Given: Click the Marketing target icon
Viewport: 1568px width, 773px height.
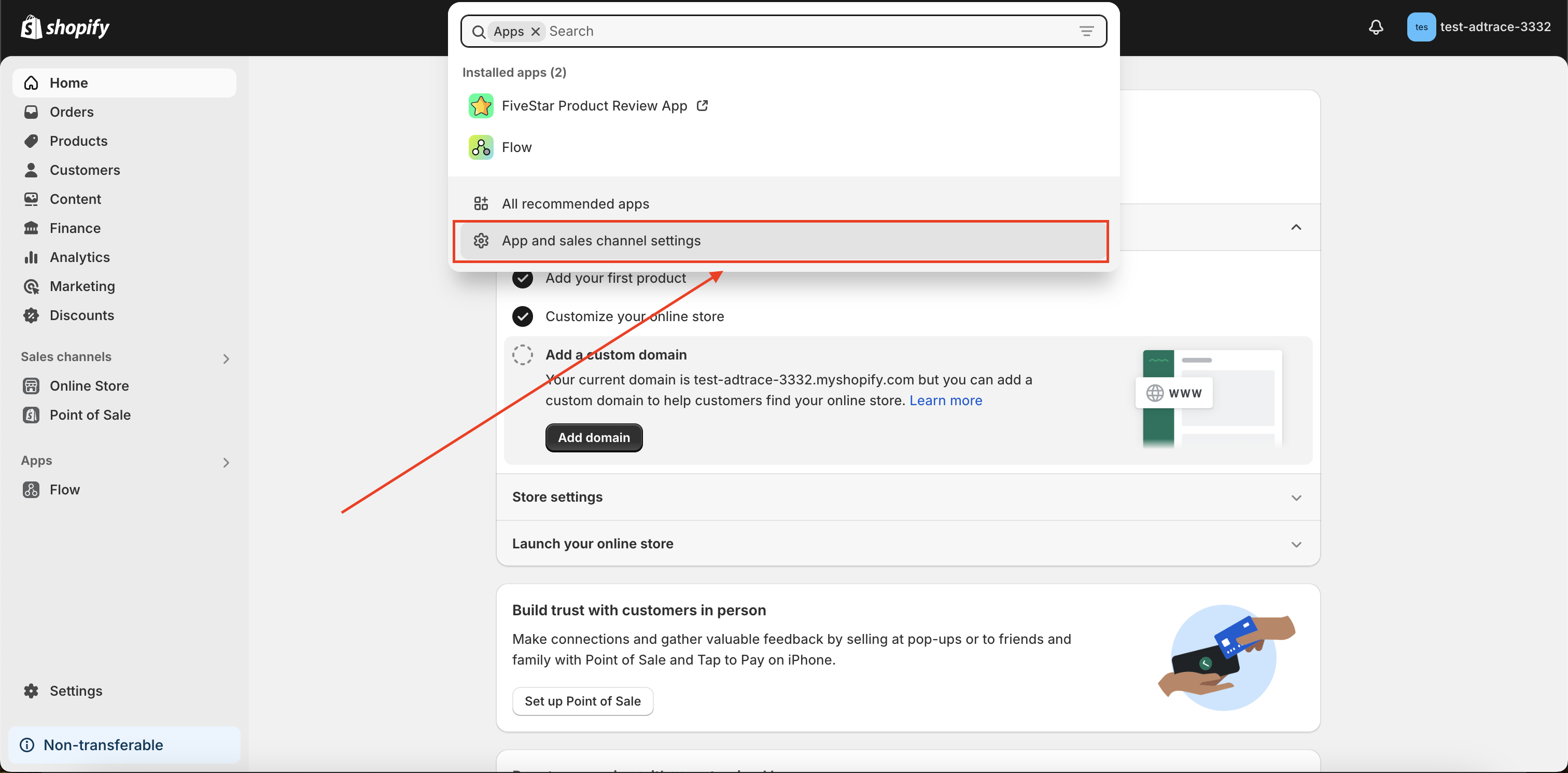Looking at the screenshot, I should 31,286.
